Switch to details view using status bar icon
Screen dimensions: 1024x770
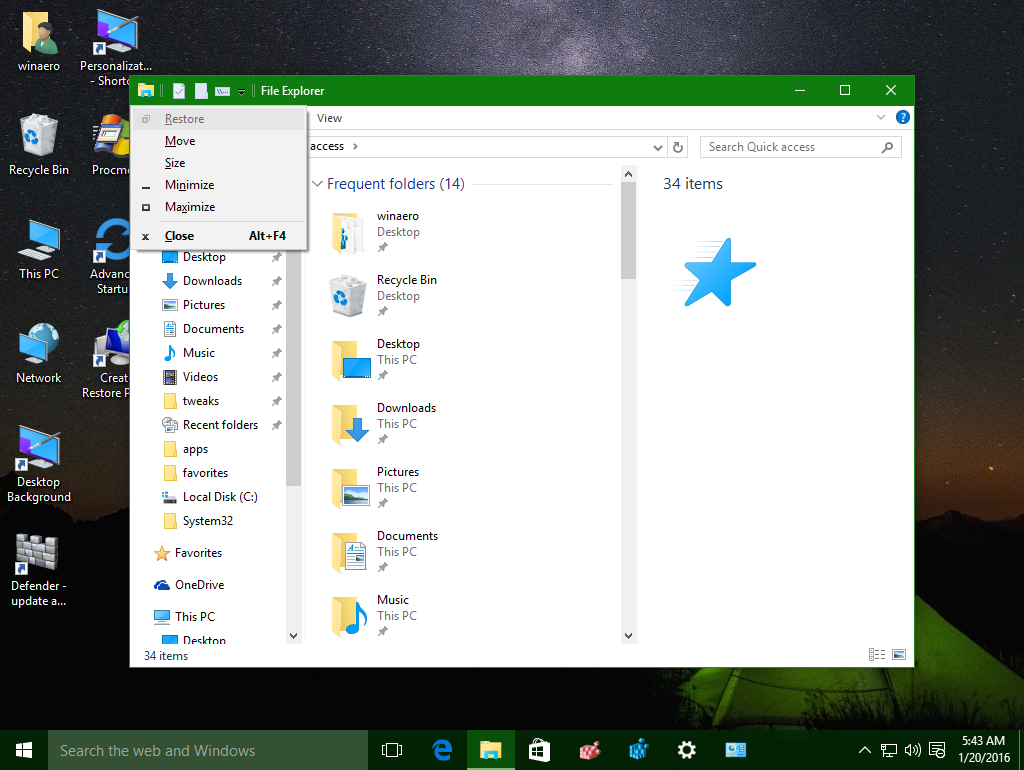[x=876, y=654]
